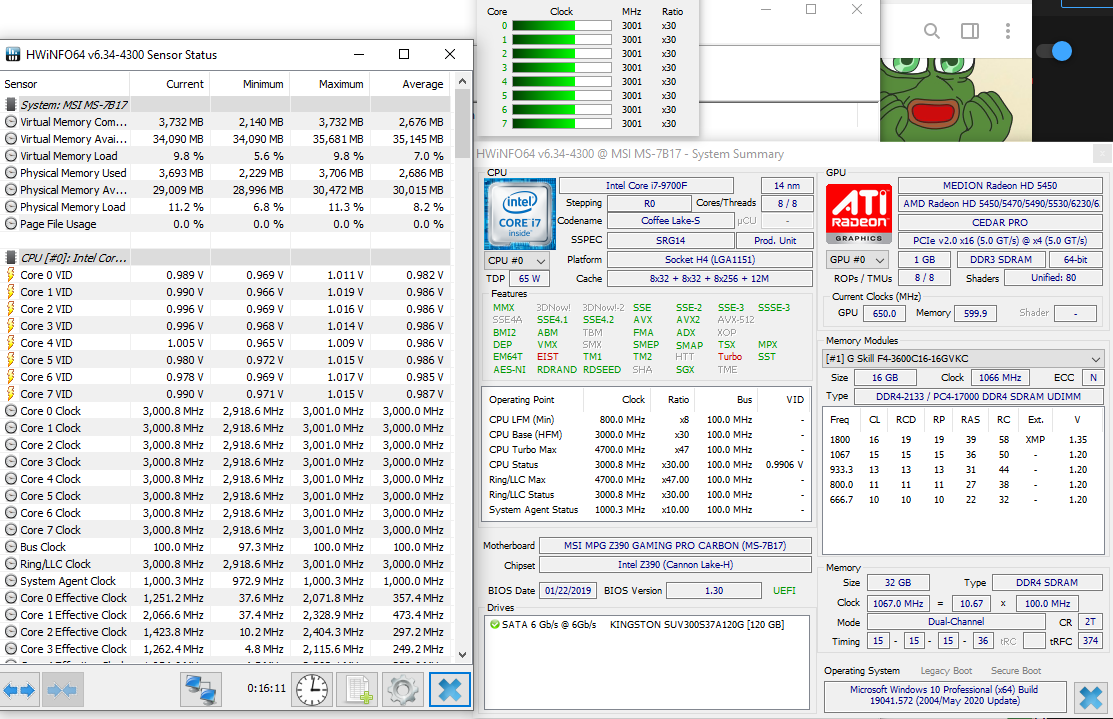Image resolution: width=1113 pixels, height=719 pixels.
Task: Click the Windows 10 Professional OS field
Action: pos(945,695)
